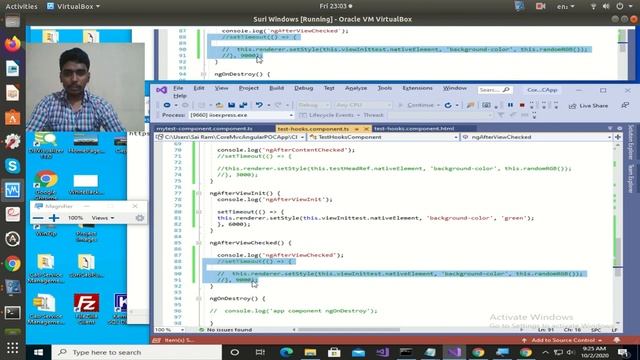Image resolution: width=640 pixels, height=360 pixels.
Task: Click the feedback icon beside Live Share
Action: click(624, 105)
